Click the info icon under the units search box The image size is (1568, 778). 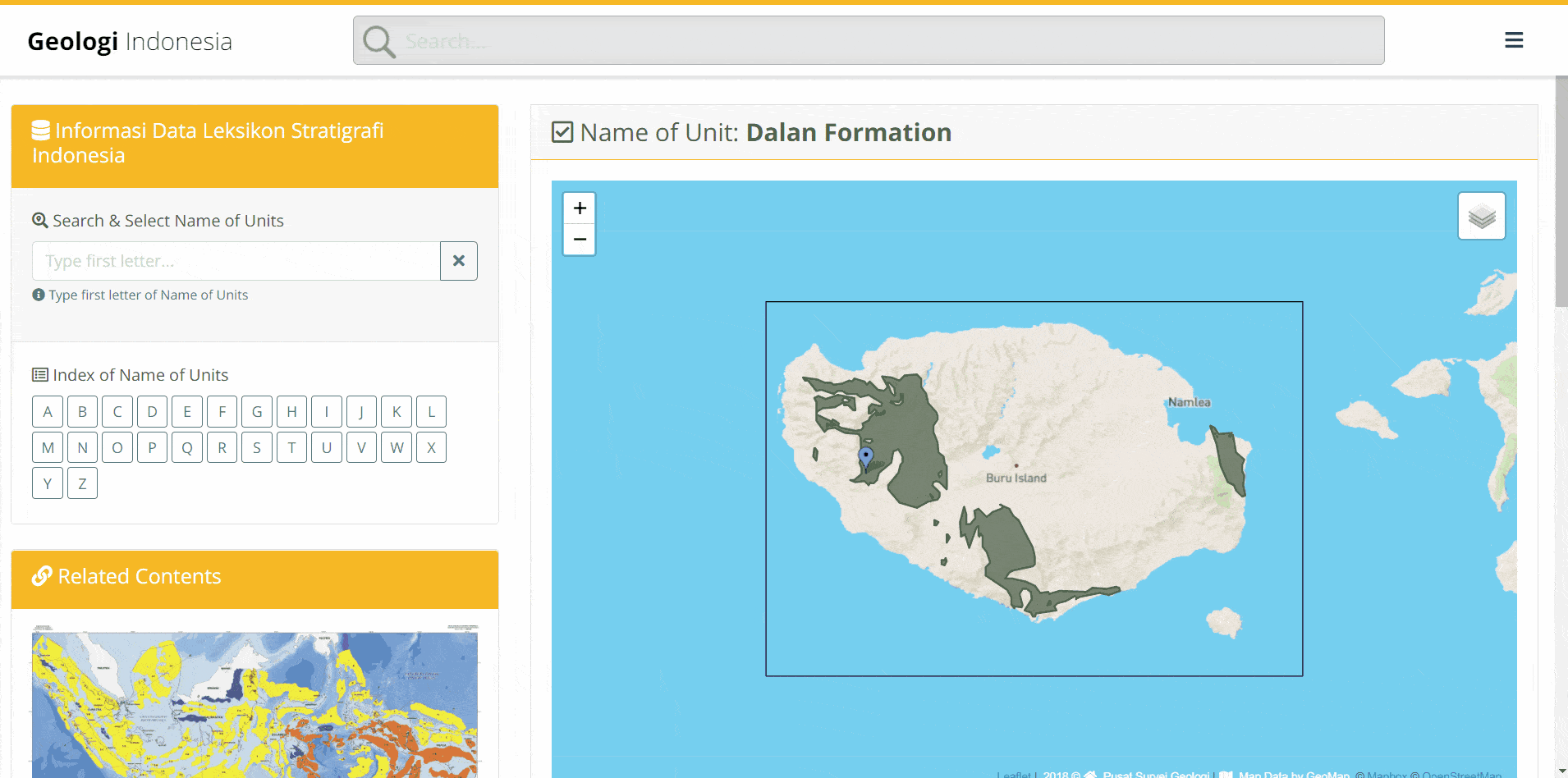pos(38,295)
